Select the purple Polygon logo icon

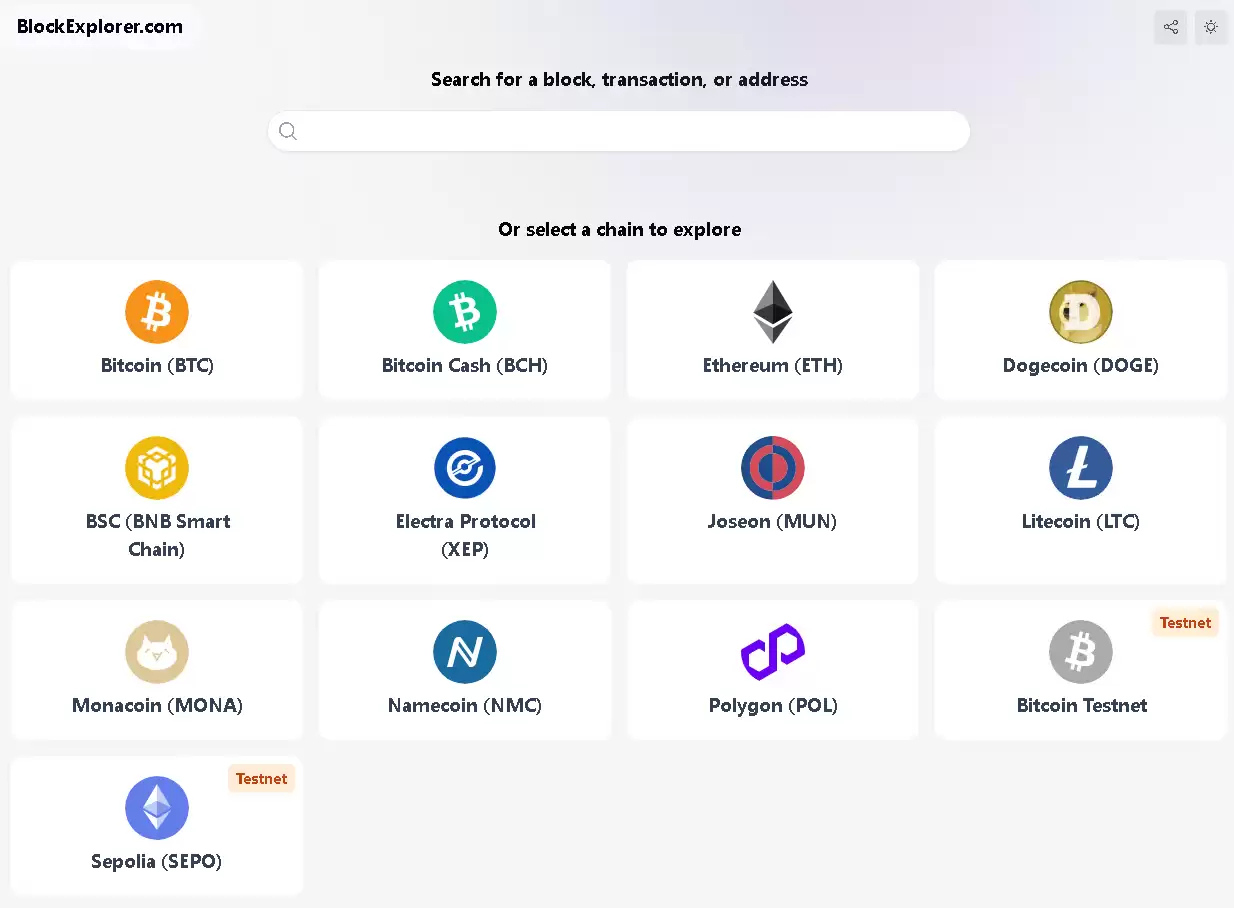[773, 652]
